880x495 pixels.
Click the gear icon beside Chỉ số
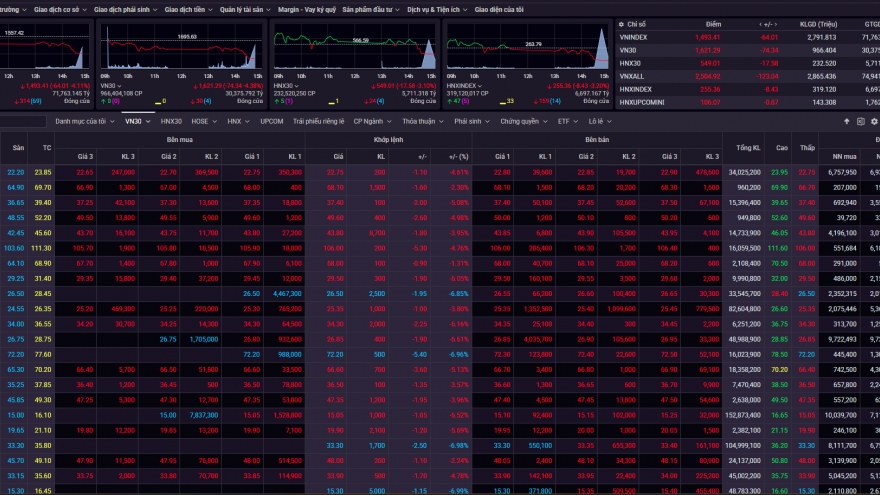pyautogui.click(x=621, y=24)
